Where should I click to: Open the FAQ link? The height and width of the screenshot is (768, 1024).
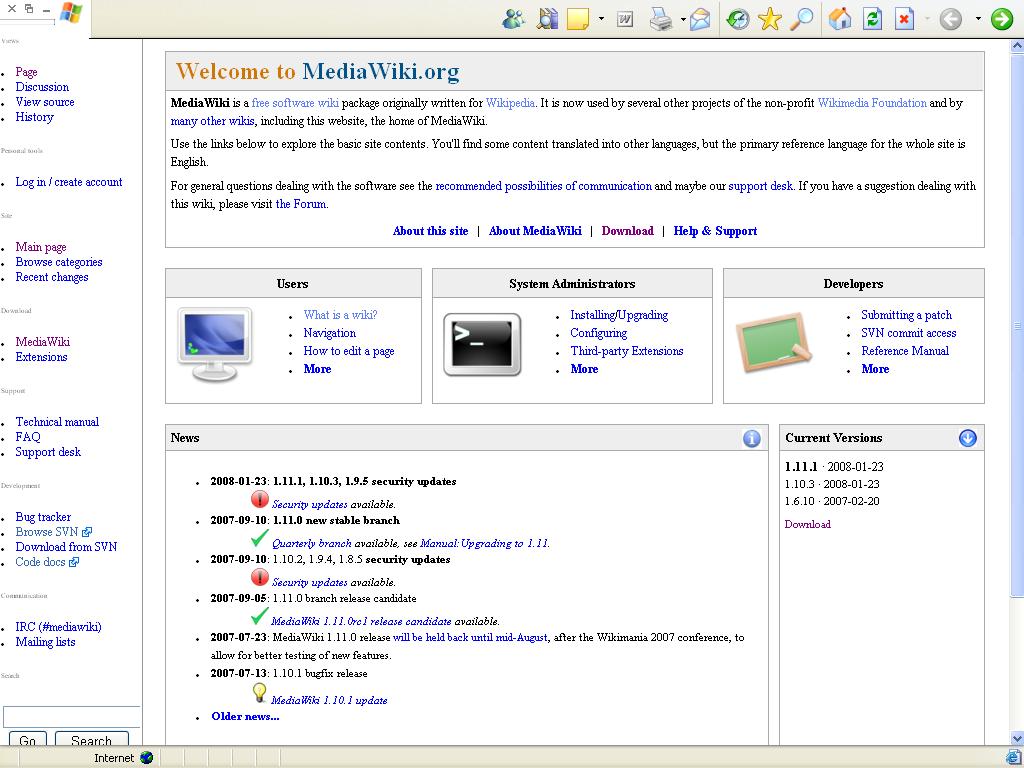point(28,437)
